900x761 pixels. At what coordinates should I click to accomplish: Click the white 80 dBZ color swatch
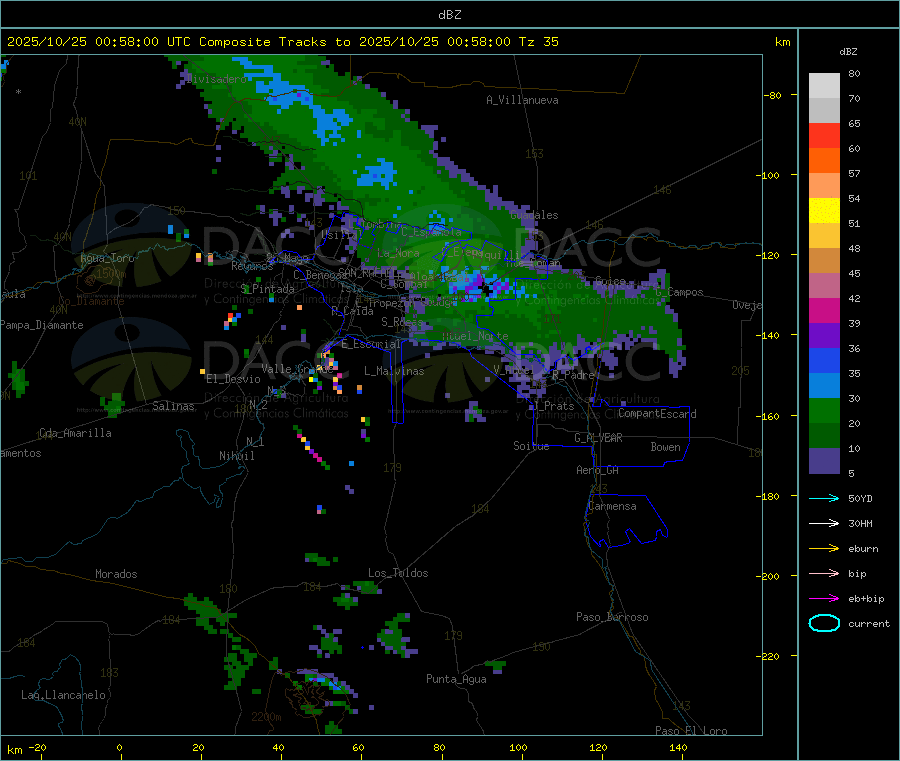tap(824, 86)
